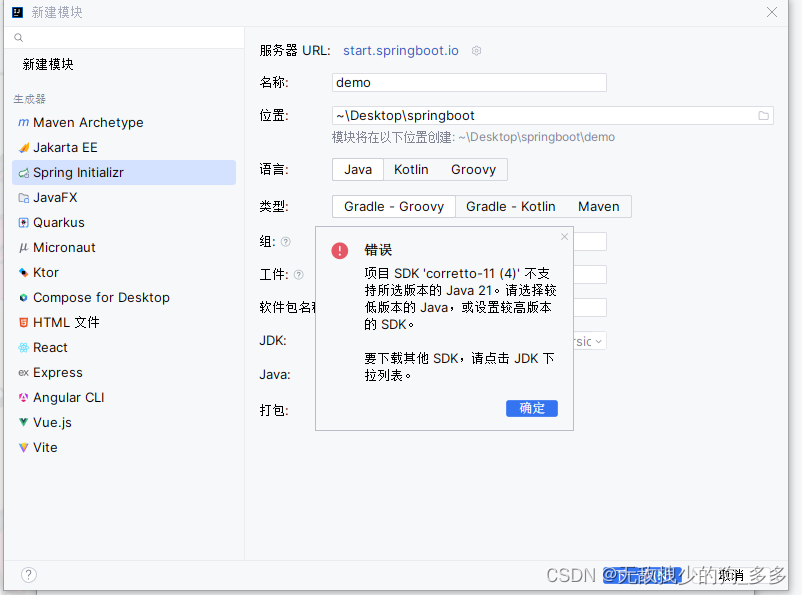Click the Micronaut mu icon
The height and width of the screenshot is (595, 802).
(23, 248)
